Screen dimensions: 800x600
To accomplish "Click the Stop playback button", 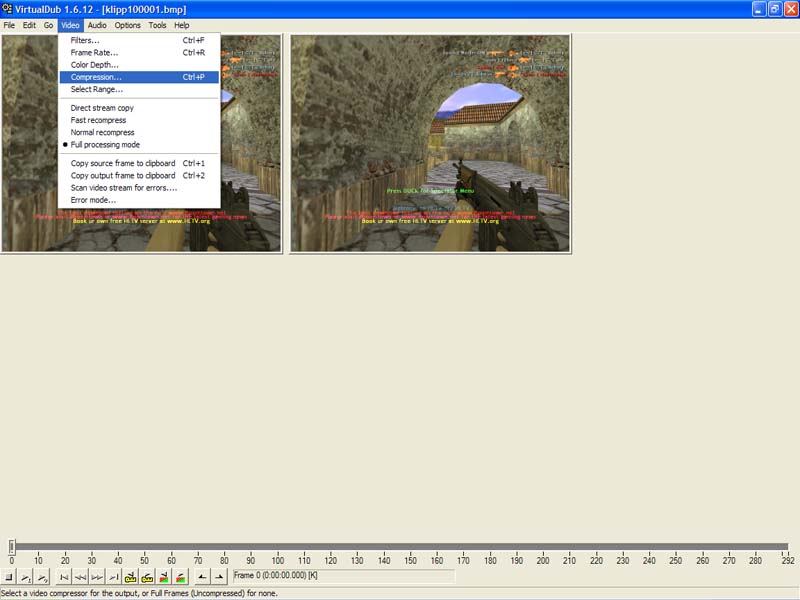I will point(9,577).
